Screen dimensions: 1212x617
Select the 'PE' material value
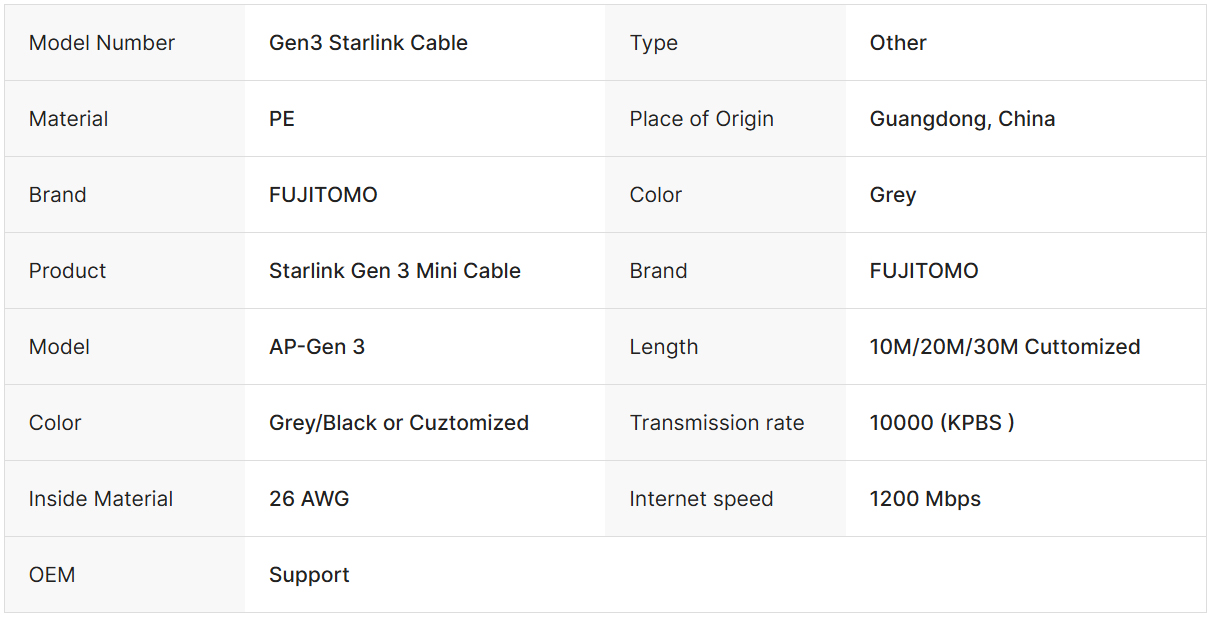[x=282, y=119]
